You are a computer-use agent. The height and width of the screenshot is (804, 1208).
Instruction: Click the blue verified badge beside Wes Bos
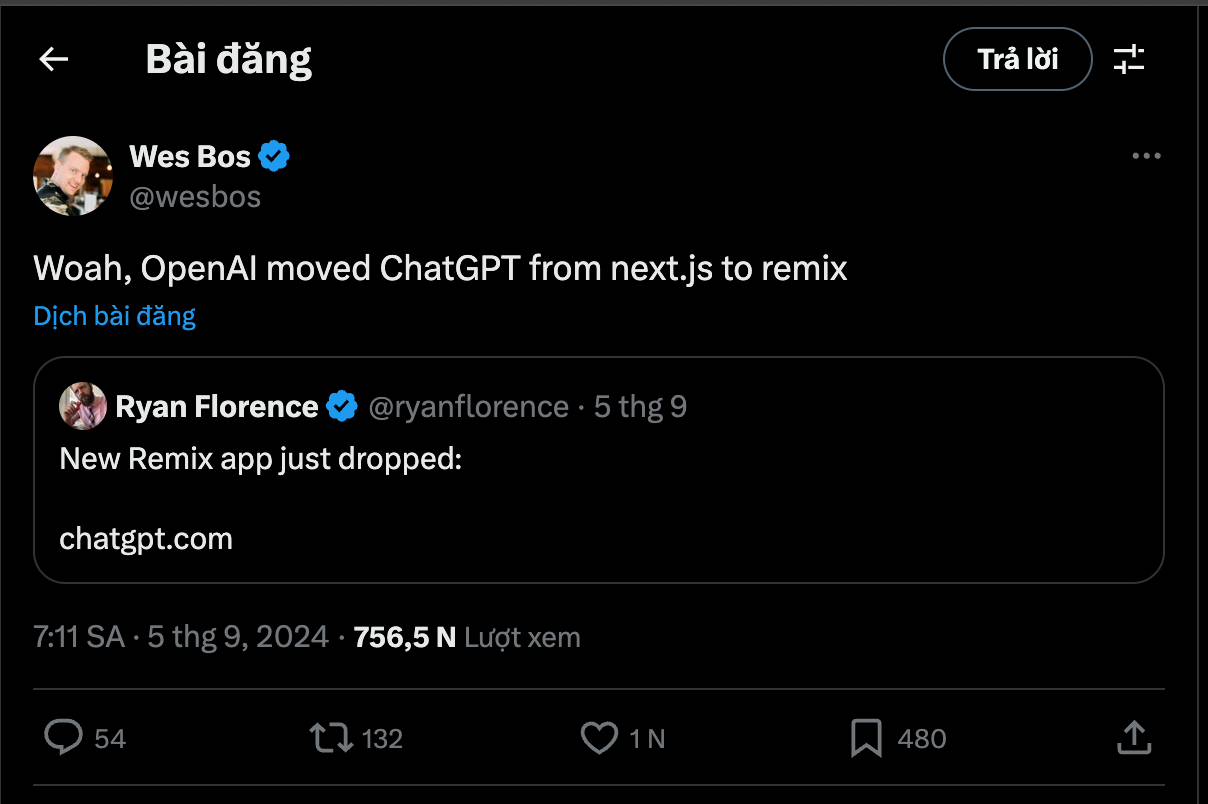pyautogui.click(x=274, y=157)
